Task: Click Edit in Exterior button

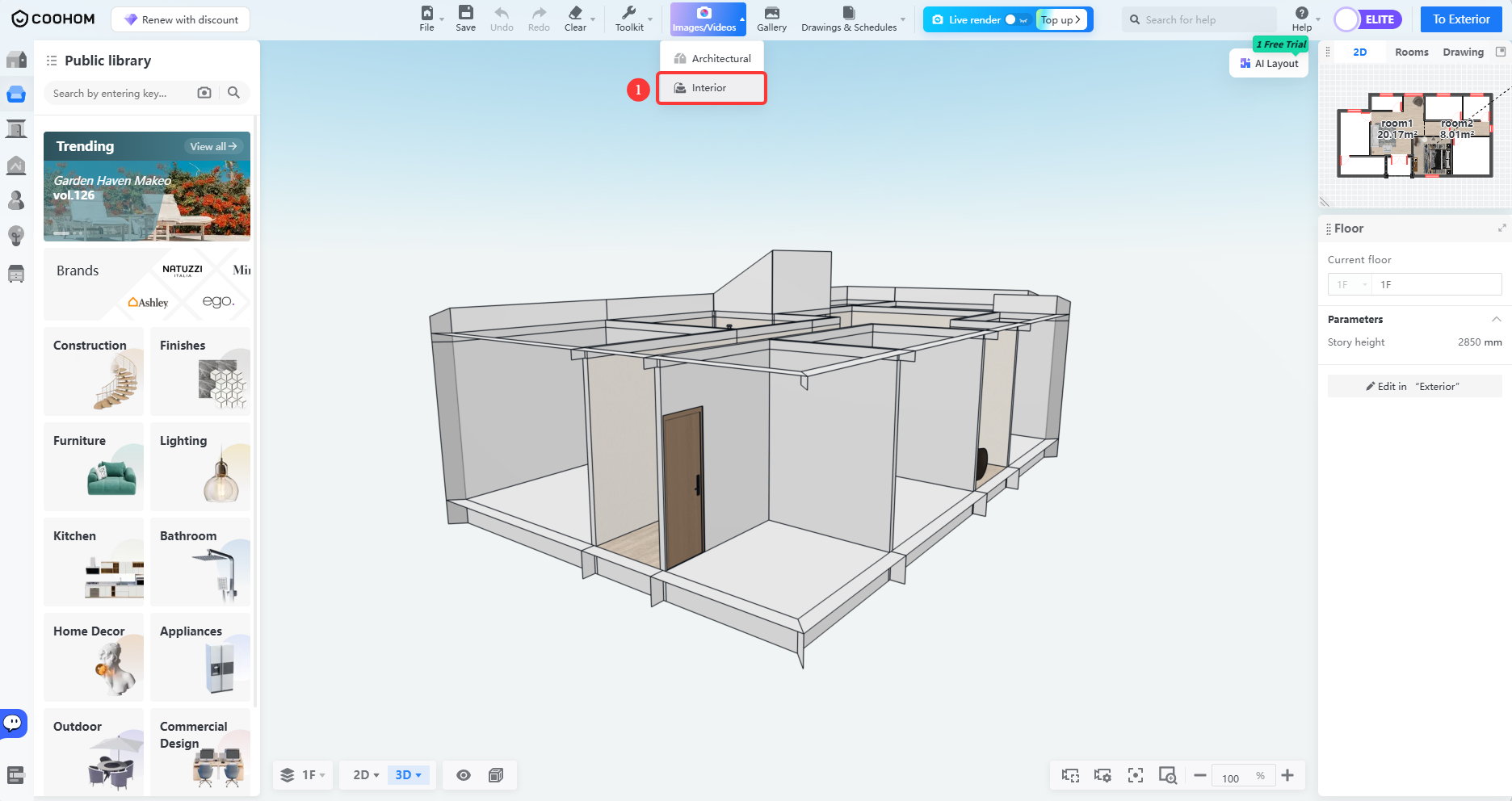Action: (x=1414, y=387)
